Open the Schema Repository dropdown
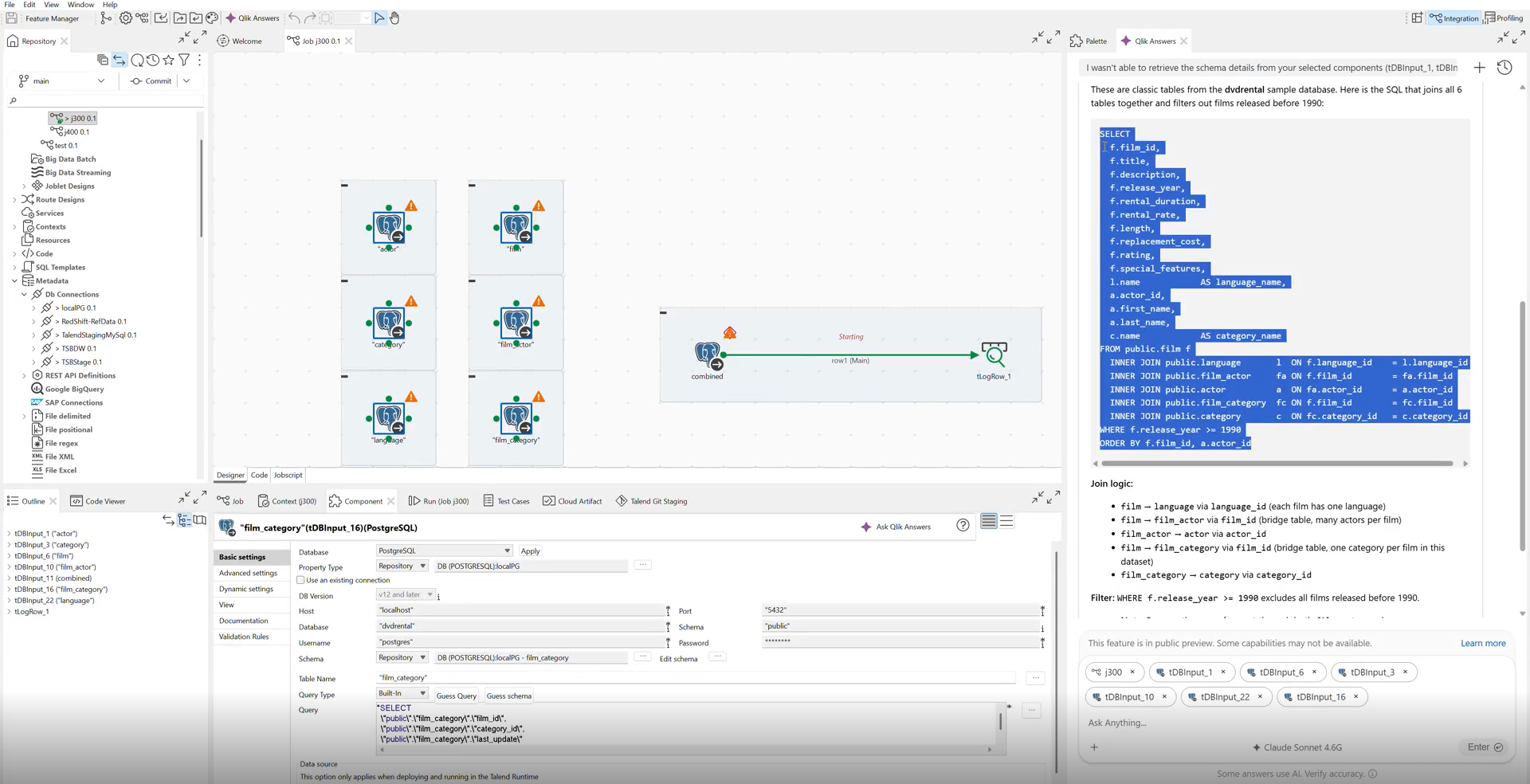Viewport: 1530px width, 784px height. [402, 657]
